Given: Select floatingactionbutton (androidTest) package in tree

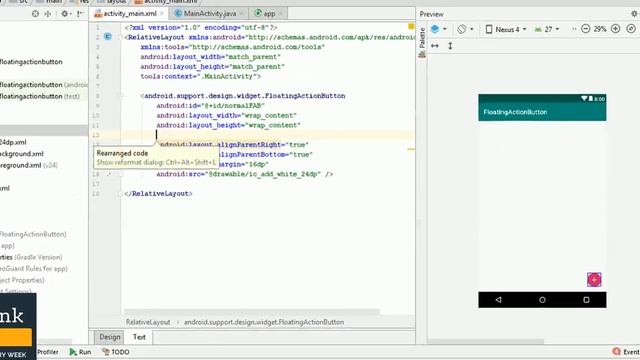Looking at the screenshot, I should pos(44,85).
